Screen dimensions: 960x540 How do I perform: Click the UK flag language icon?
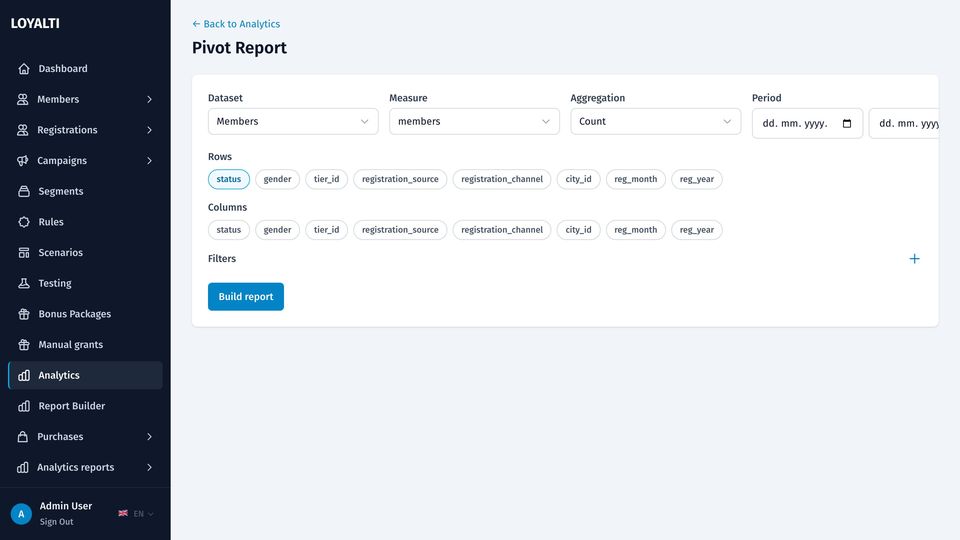click(x=123, y=513)
